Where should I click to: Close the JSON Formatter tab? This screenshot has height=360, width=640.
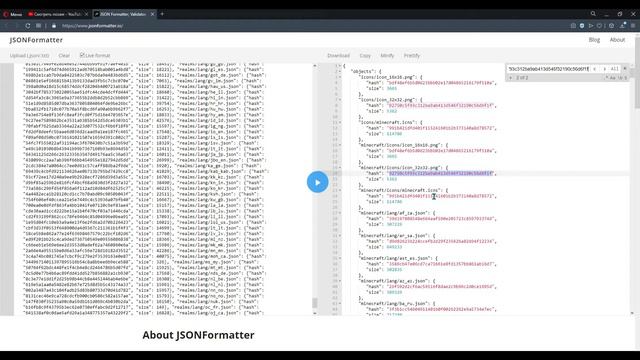tap(153, 14)
